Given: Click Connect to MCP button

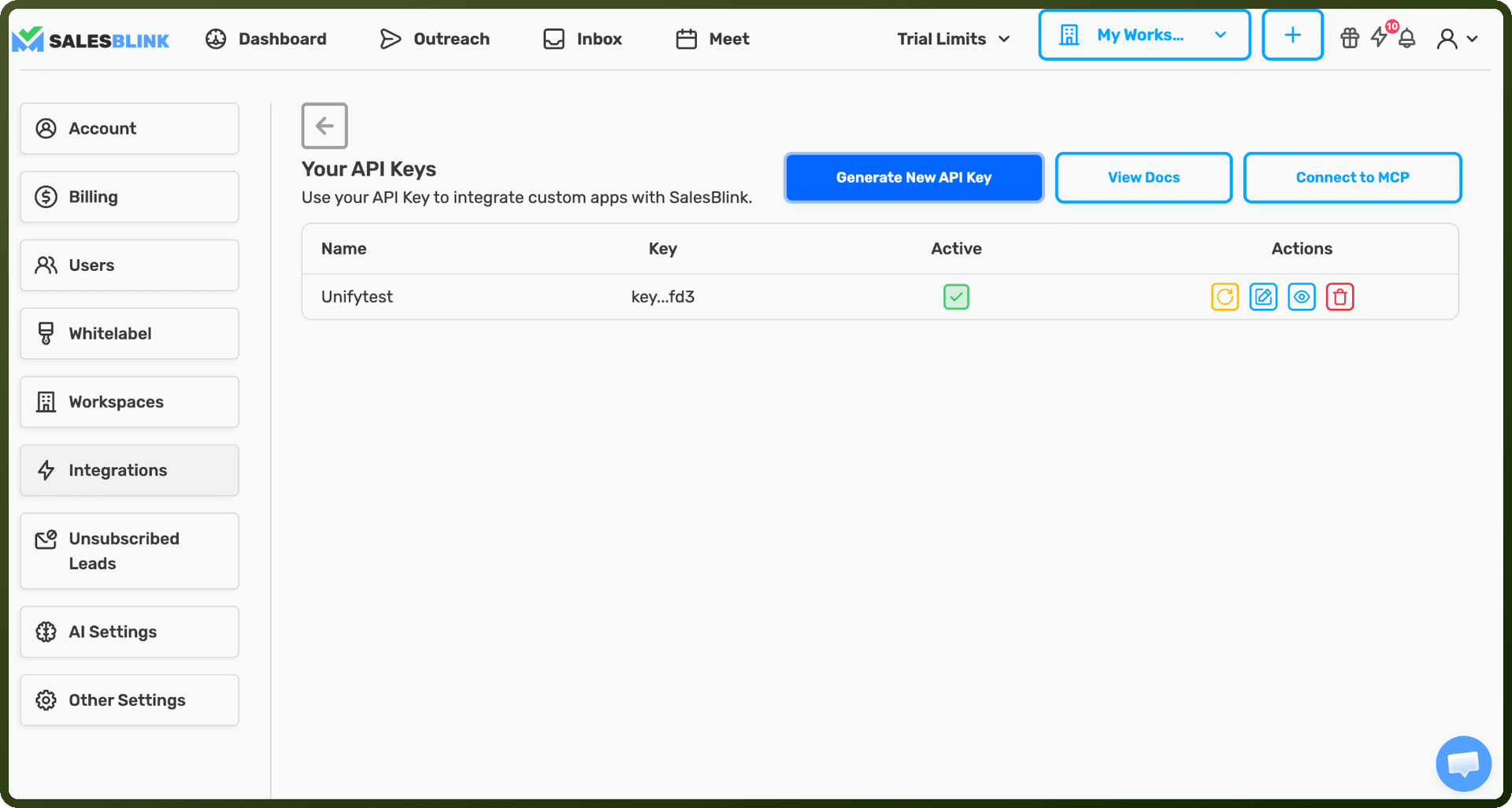Looking at the screenshot, I should tap(1352, 177).
